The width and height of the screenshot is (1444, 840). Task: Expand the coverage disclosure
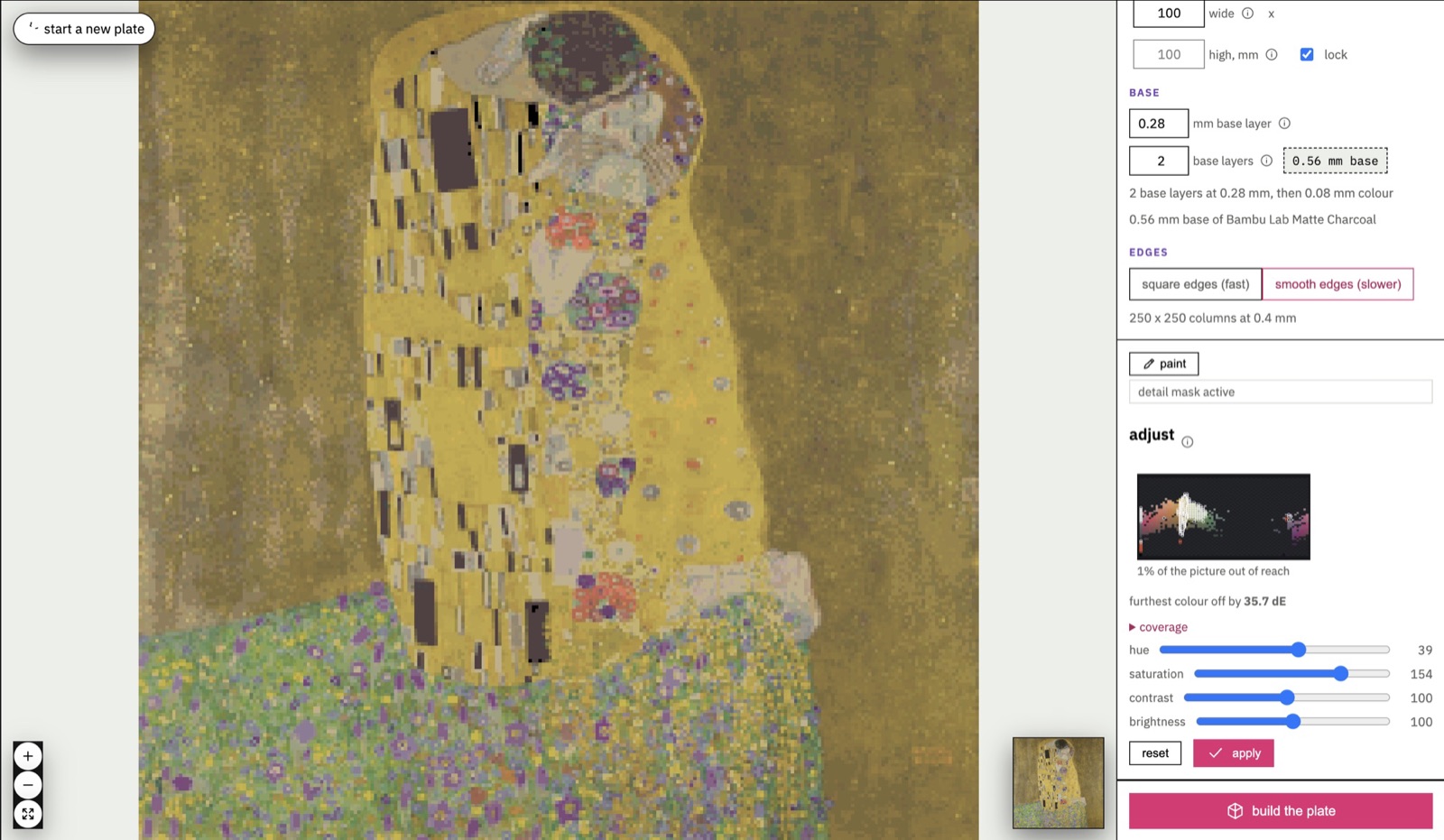[x=1158, y=627]
